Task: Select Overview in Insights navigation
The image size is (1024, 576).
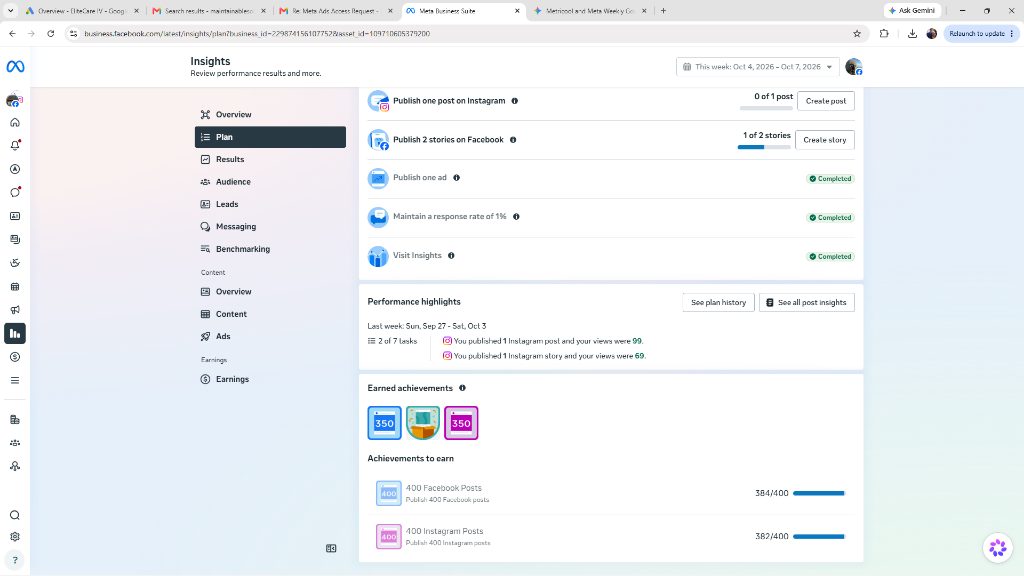Action: click(x=270, y=114)
